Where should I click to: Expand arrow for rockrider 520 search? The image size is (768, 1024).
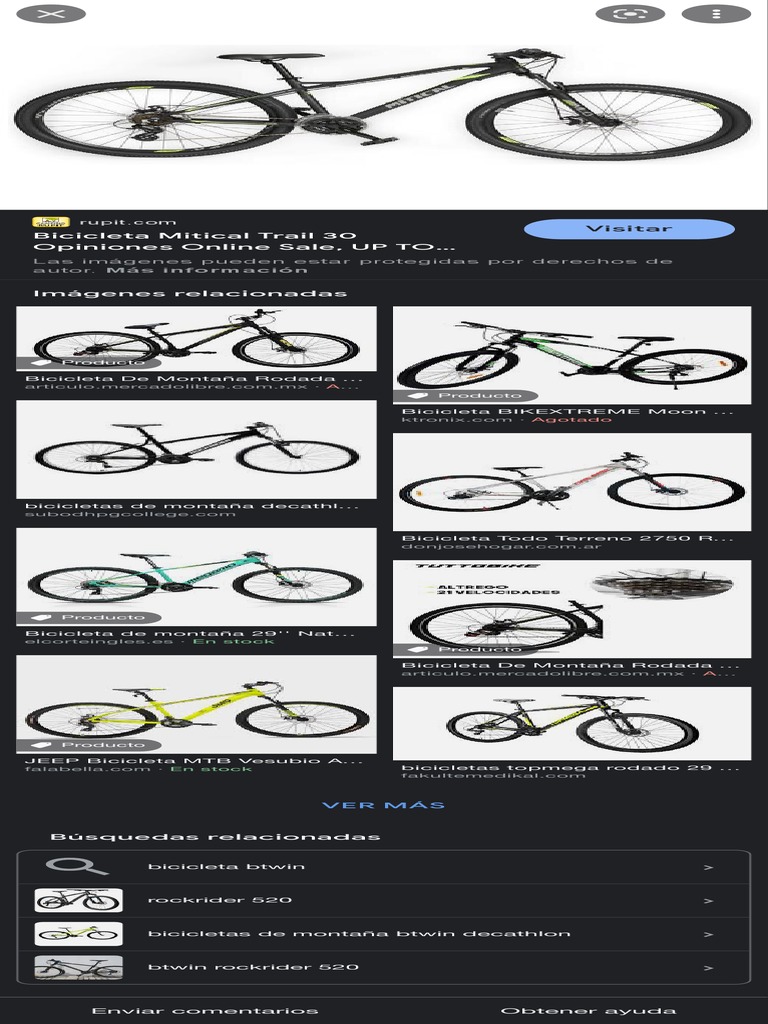pyautogui.click(x=708, y=901)
